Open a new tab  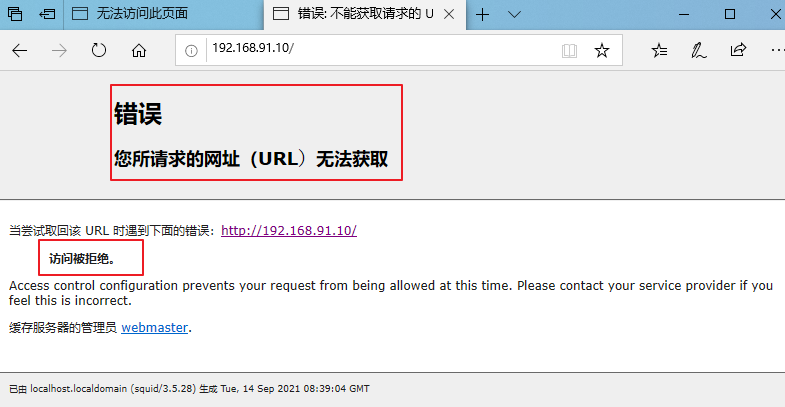pos(482,15)
